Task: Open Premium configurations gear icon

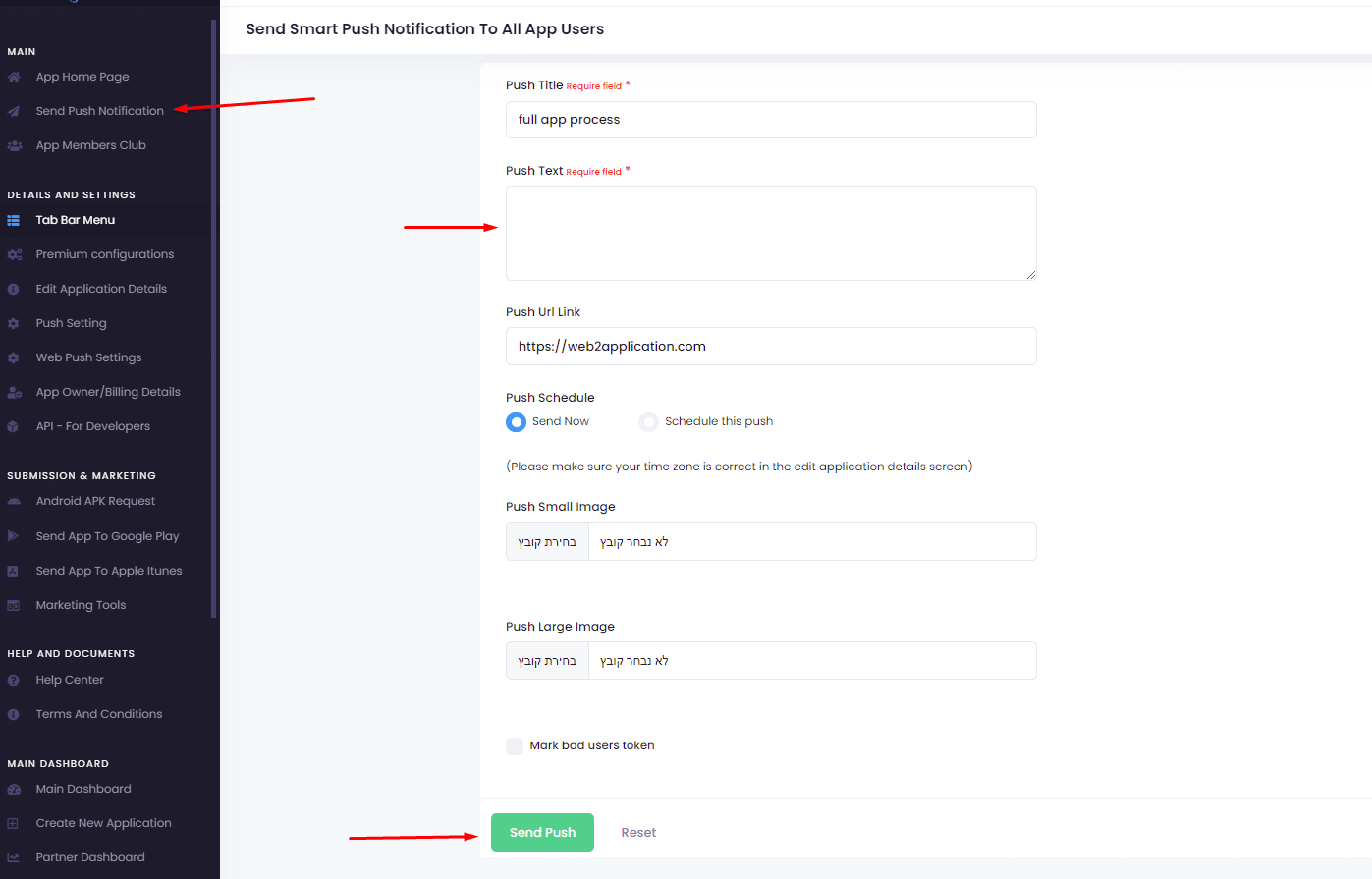Action: tap(16, 253)
